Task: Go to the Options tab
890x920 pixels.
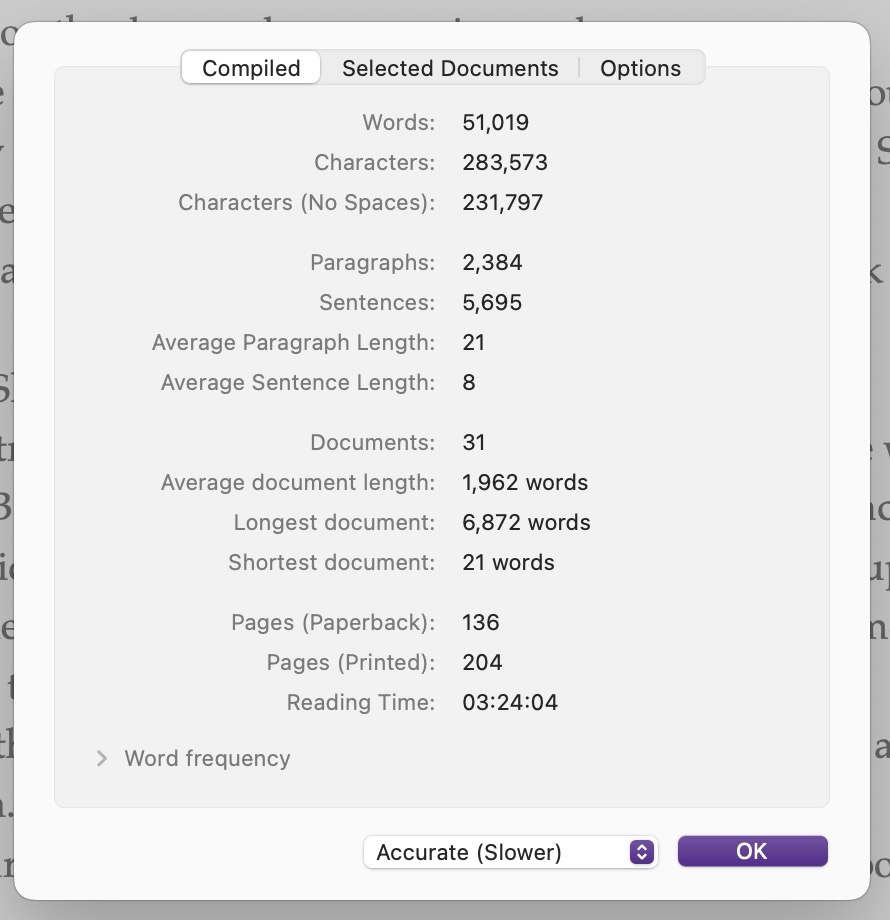Action: click(x=640, y=68)
